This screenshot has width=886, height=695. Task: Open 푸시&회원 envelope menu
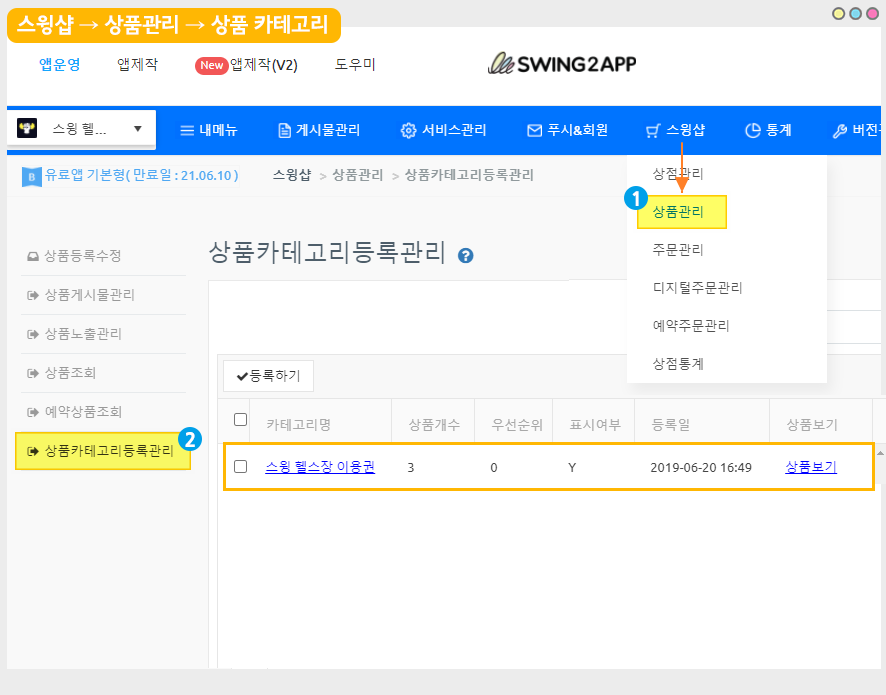(x=566, y=130)
